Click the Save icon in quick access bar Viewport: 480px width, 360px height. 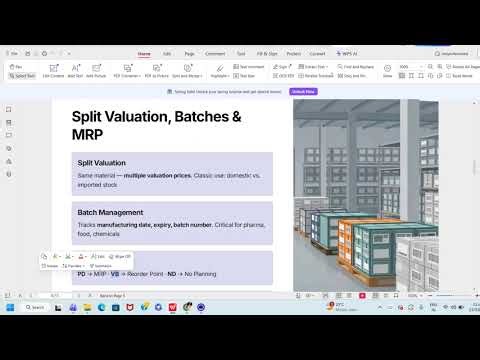pos(28,54)
